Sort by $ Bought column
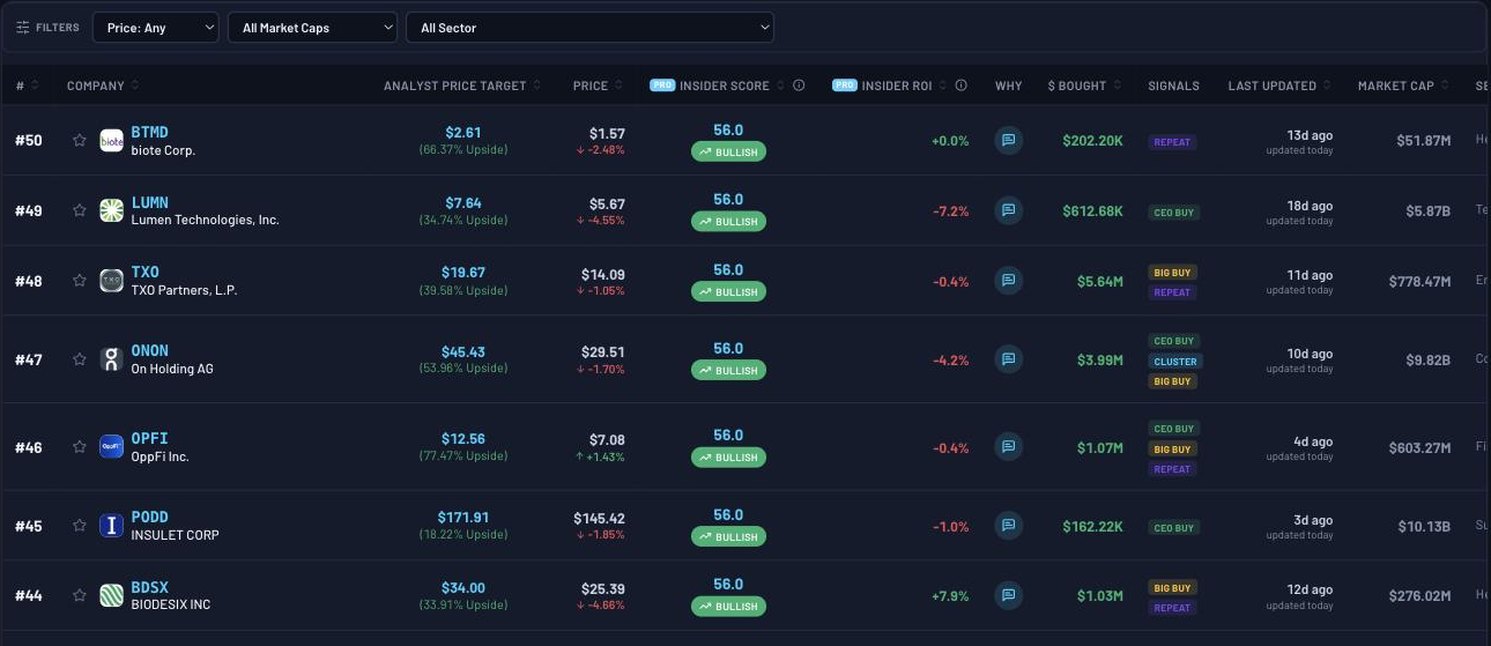Viewport: 1491px width, 646px height. pyautogui.click(x=1084, y=85)
